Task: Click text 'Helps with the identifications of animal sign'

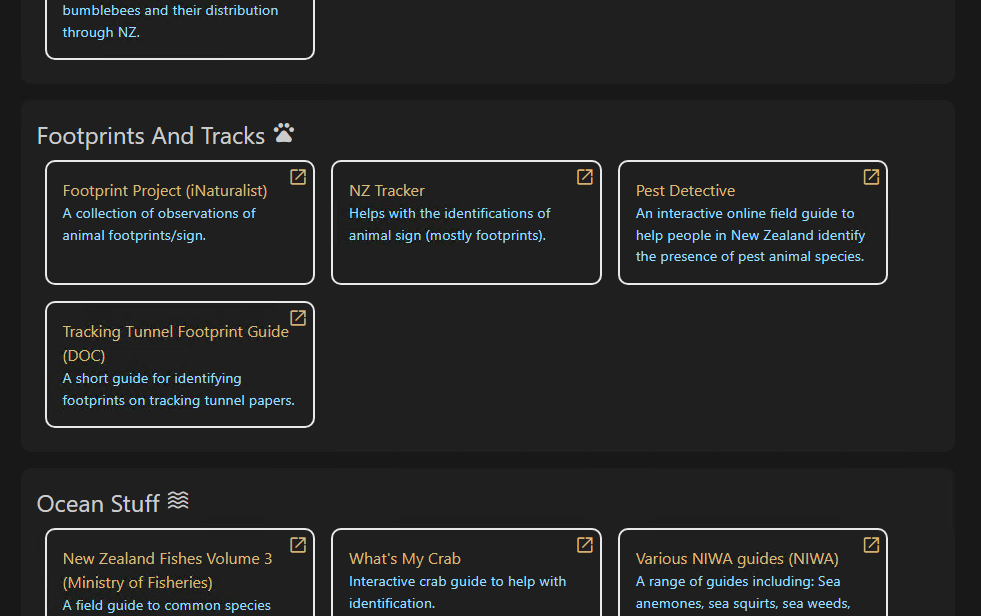Action: pos(450,225)
